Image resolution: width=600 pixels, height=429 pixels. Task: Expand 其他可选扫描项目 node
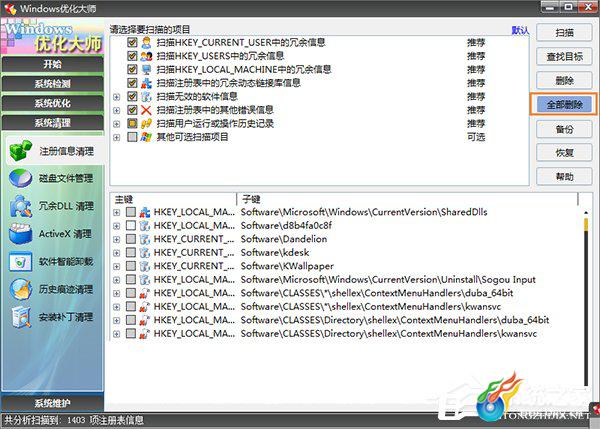pos(116,137)
